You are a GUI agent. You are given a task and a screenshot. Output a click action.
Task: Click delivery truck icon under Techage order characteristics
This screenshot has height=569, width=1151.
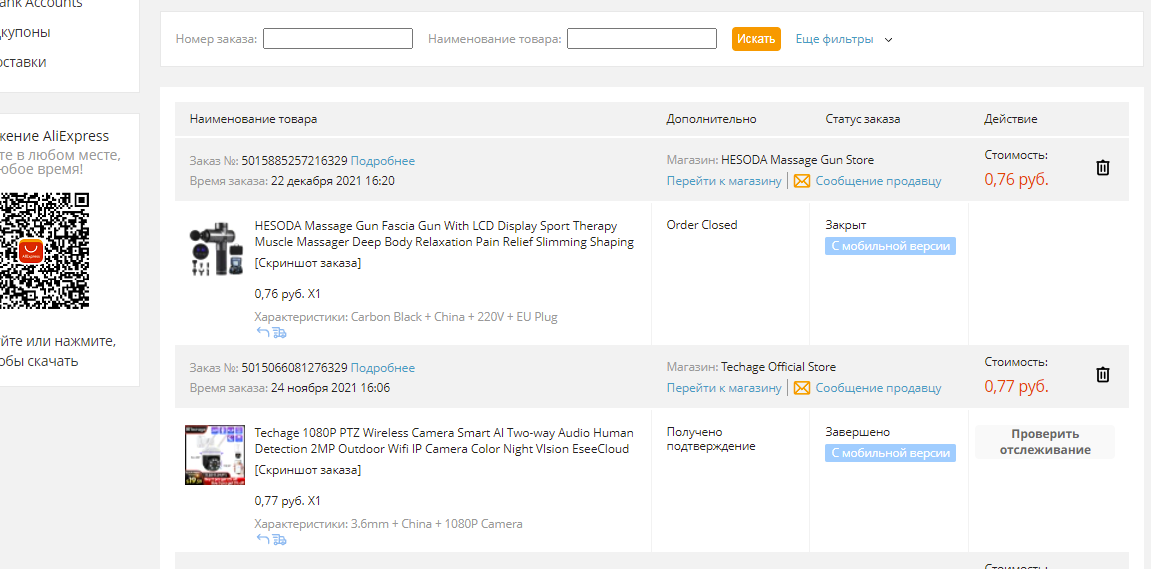279,540
